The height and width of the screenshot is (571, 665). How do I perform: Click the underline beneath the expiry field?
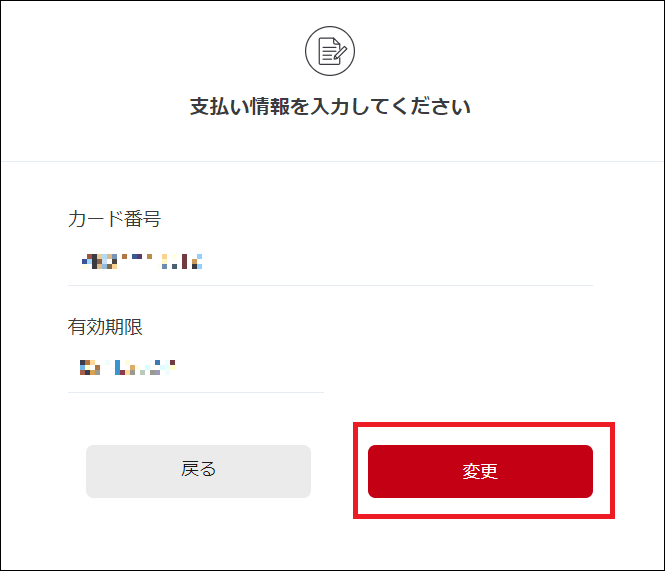click(x=196, y=392)
